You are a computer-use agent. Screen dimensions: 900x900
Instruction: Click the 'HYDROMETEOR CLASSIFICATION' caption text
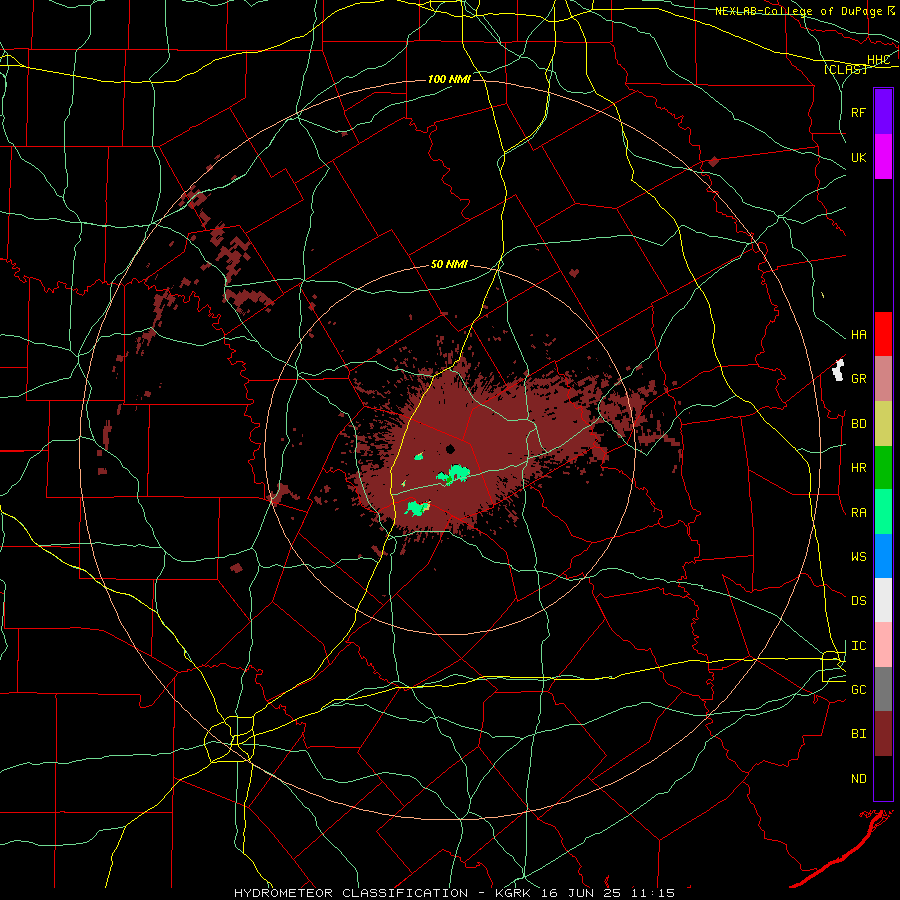[x=351, y=893]
